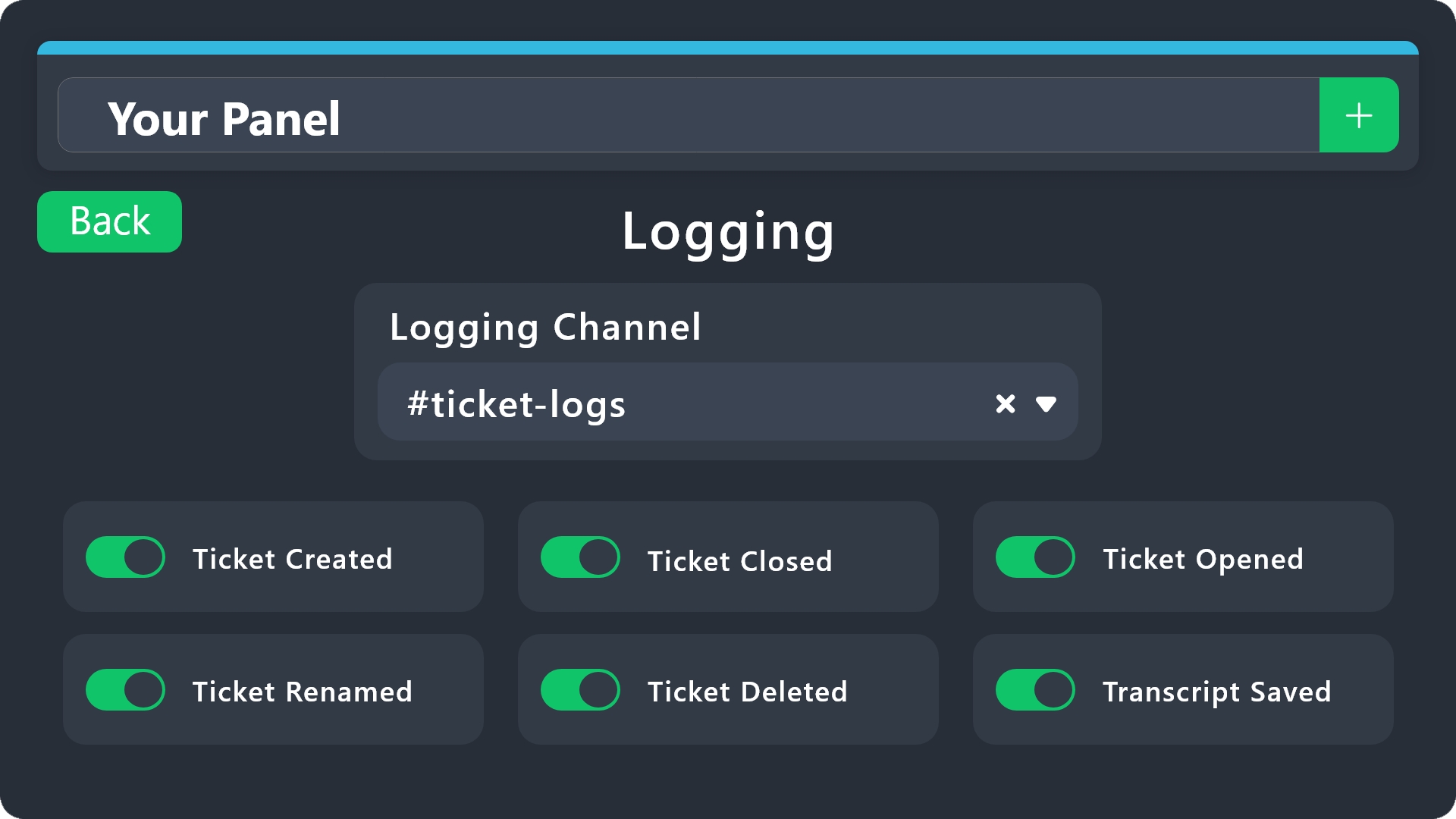Disable the Ticket Deleted toggle
Screen dimensions: 1456x819
(x=580, y=690)
